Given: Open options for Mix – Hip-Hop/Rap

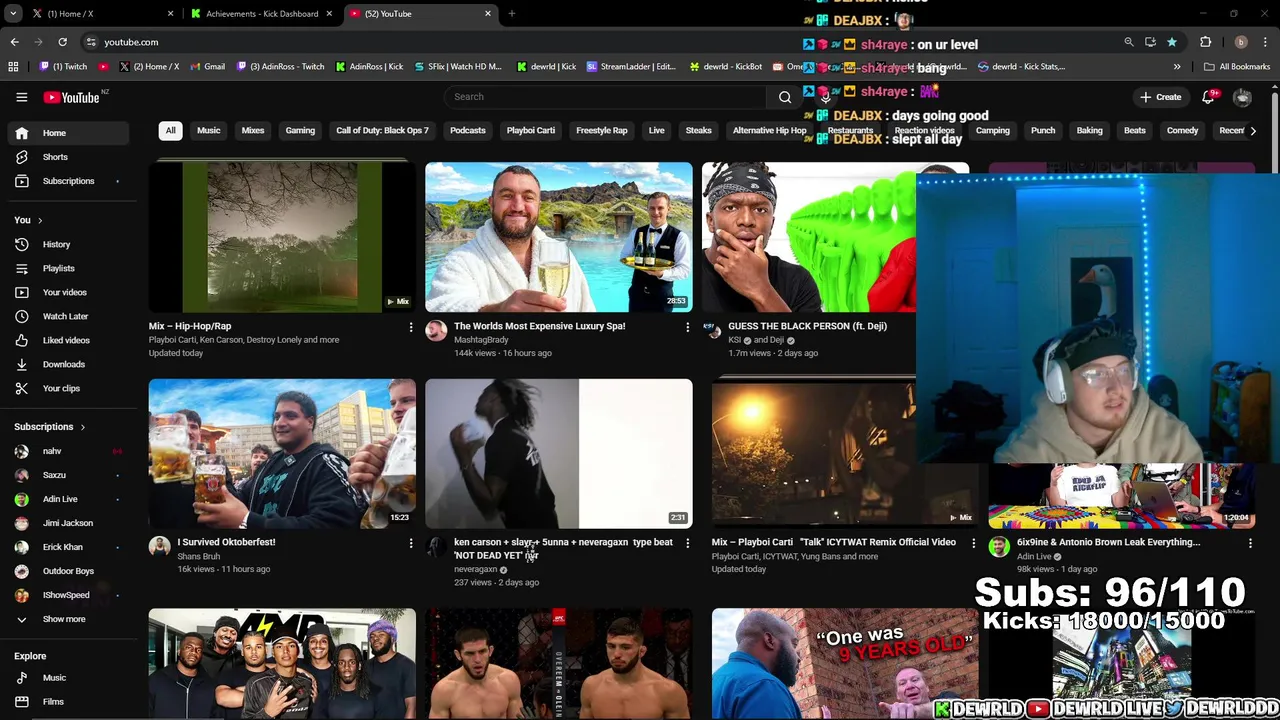Looking at the screenshot, I should [x=410, y=327].
